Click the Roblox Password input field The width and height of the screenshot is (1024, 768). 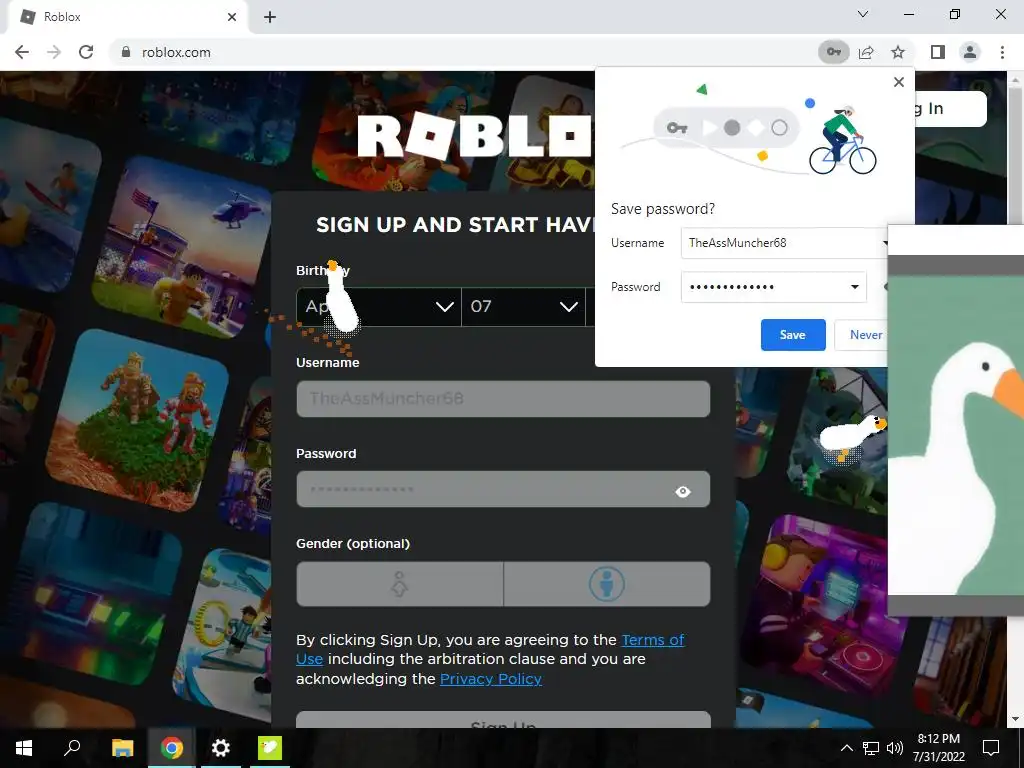(x=503, y=489)
